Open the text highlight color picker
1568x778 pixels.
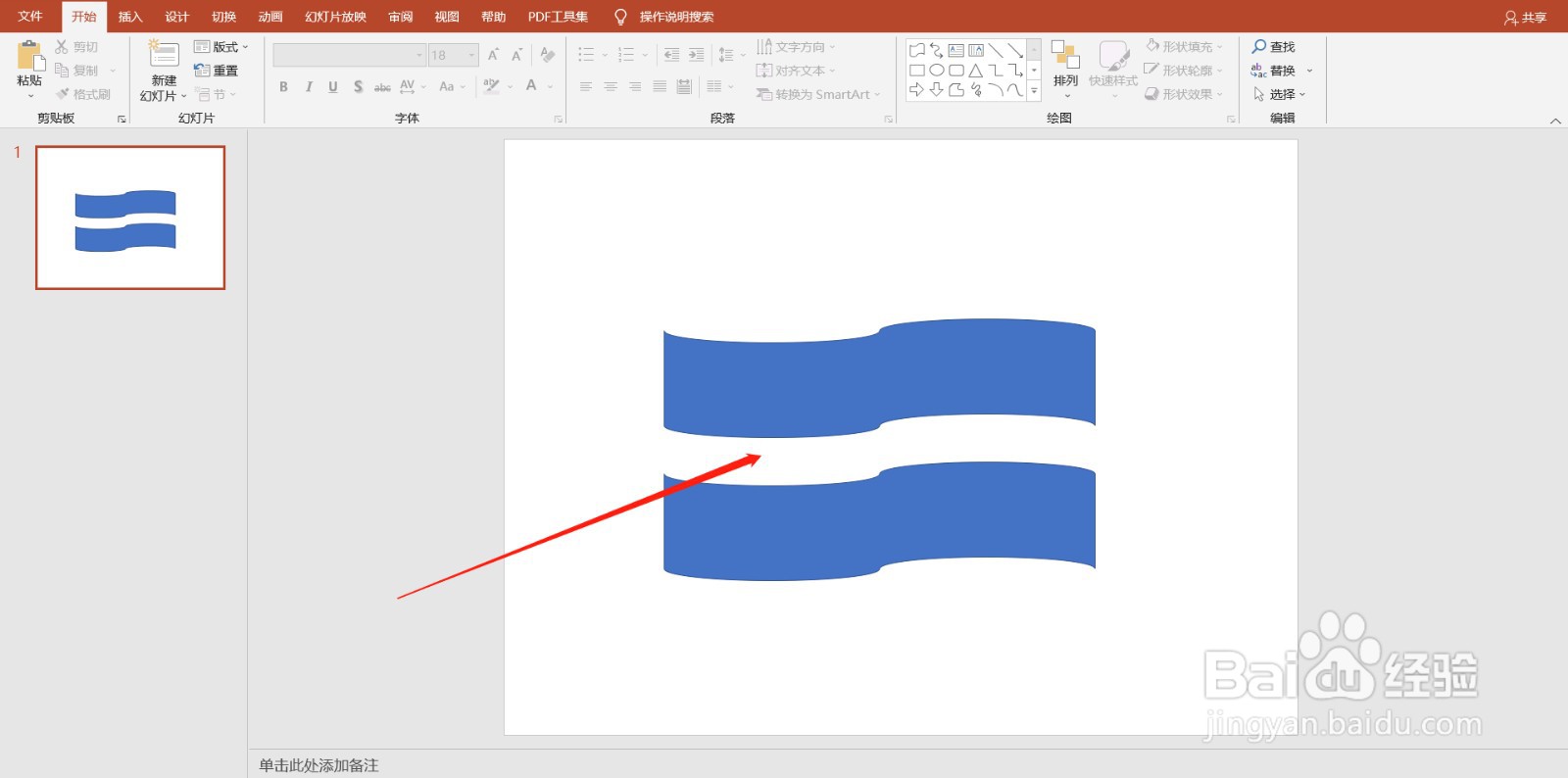[498, 86]
